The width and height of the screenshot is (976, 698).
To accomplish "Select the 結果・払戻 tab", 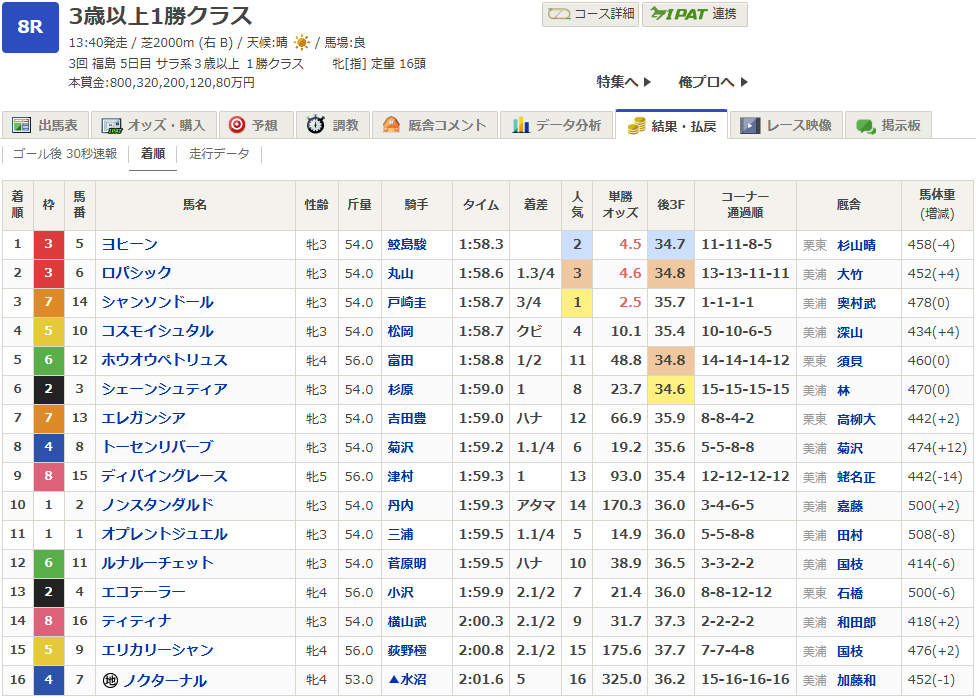I will click(671, 125).
